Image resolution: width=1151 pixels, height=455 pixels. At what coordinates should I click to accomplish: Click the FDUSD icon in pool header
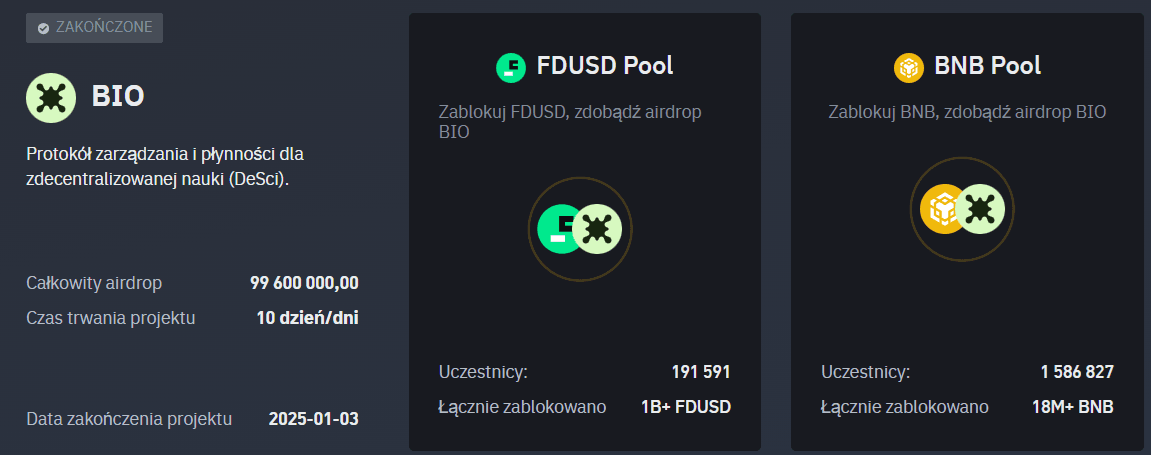(x=512, y=68)
